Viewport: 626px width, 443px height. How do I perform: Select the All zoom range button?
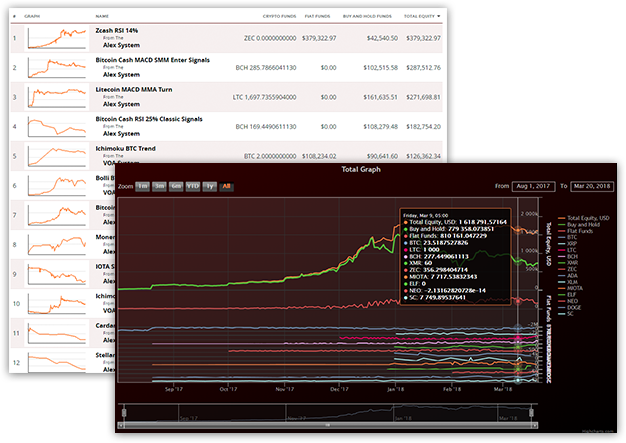coord(226,186)
